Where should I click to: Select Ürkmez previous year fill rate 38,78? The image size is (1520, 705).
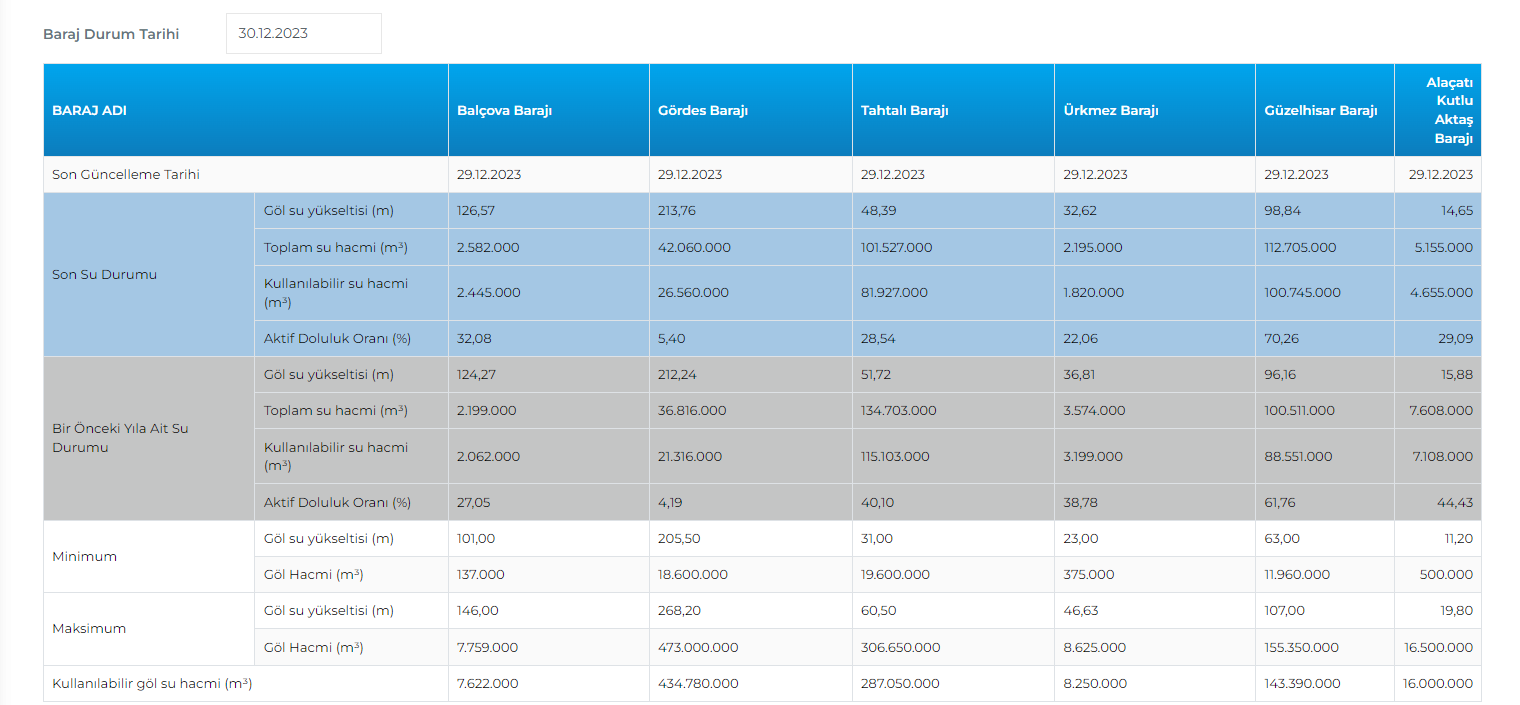coord(1081,503)
